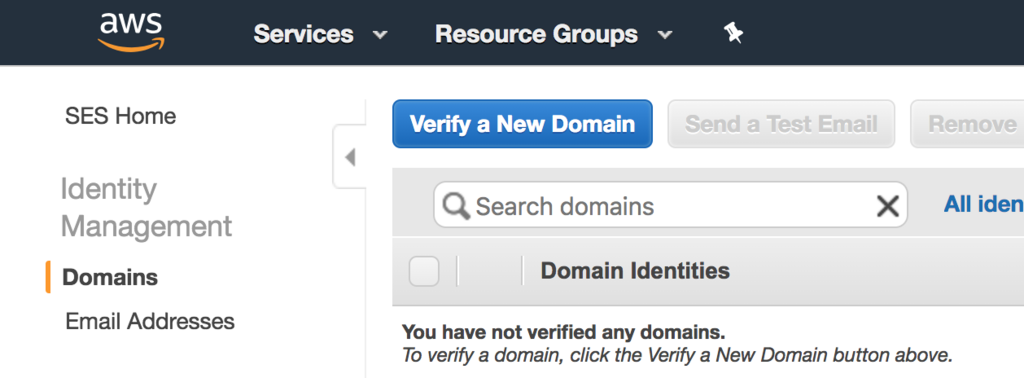Clear the domain search with X
This screenshot has height=378, width=1024.
[887, 207]
